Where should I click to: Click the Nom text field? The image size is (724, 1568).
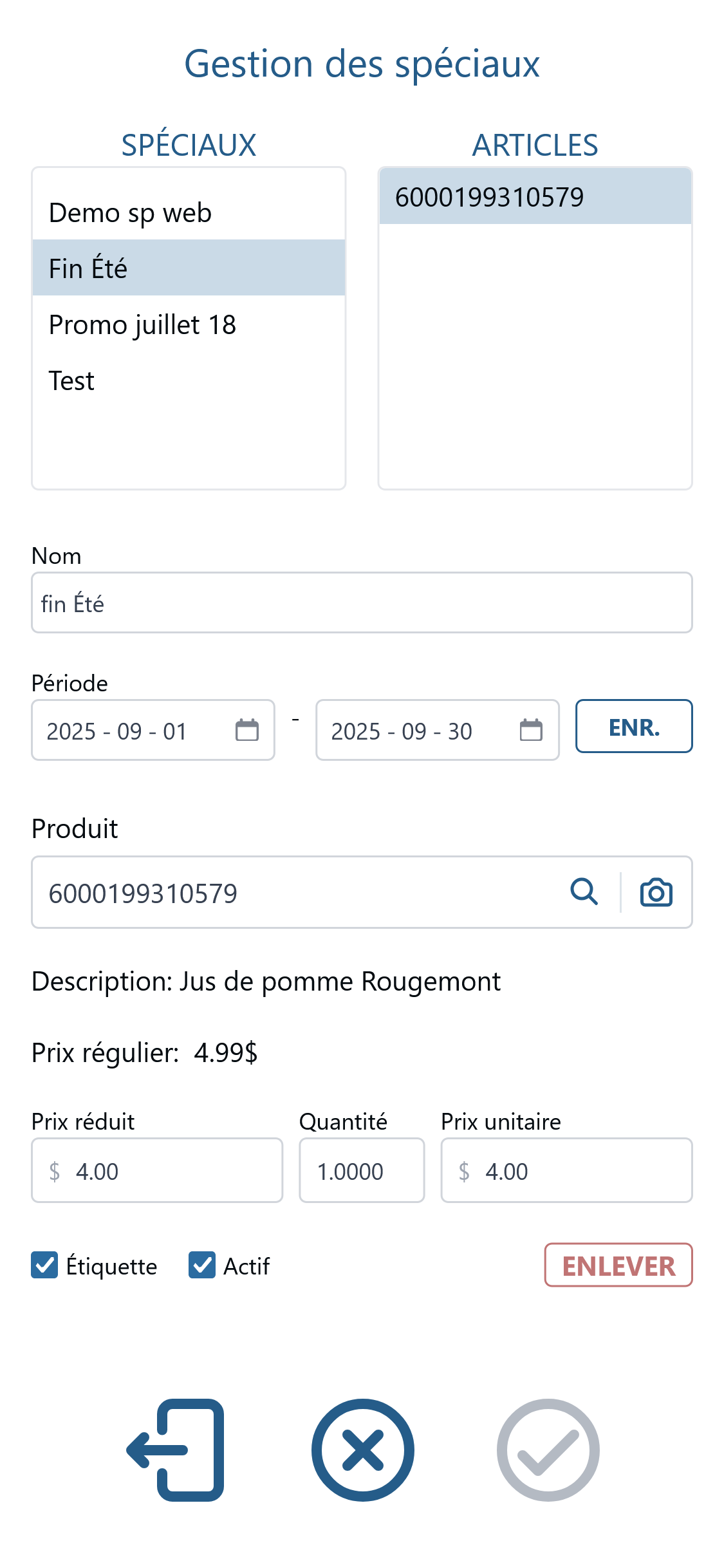(362, 602)
